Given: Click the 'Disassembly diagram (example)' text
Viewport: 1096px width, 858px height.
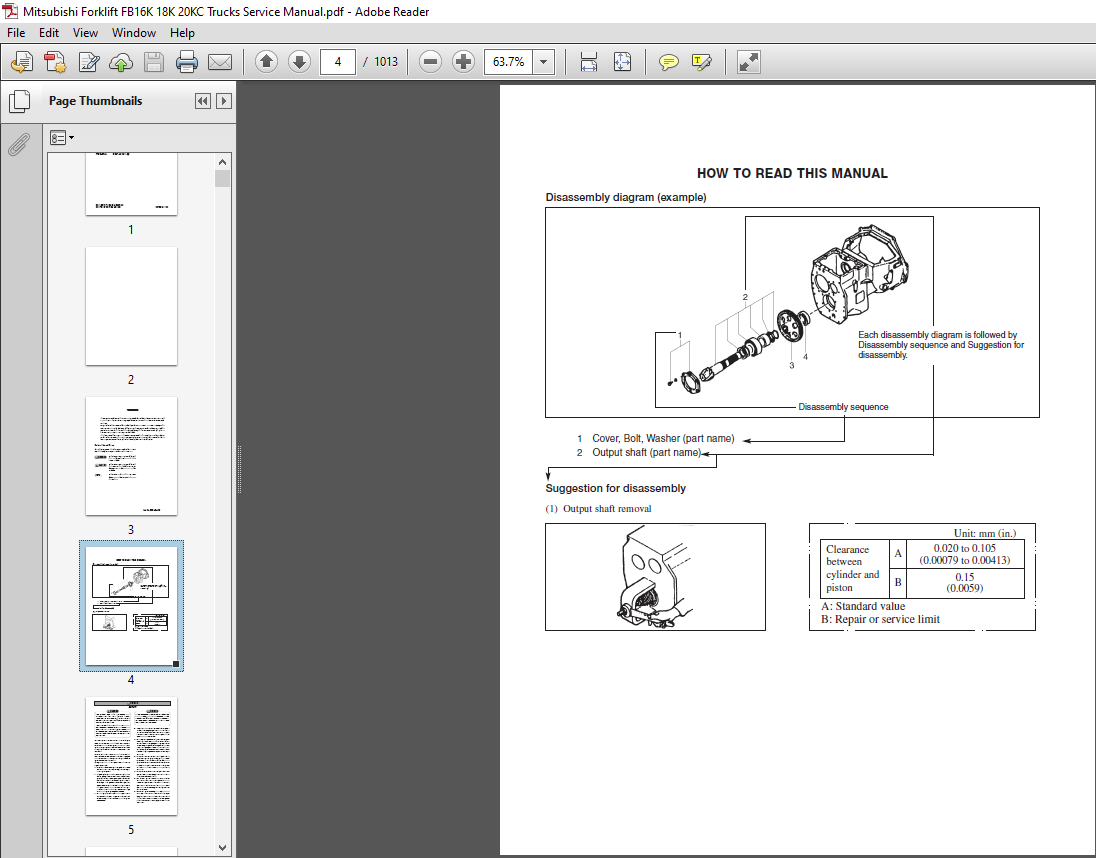Looking at the screenshot, I should click(626, 197).
